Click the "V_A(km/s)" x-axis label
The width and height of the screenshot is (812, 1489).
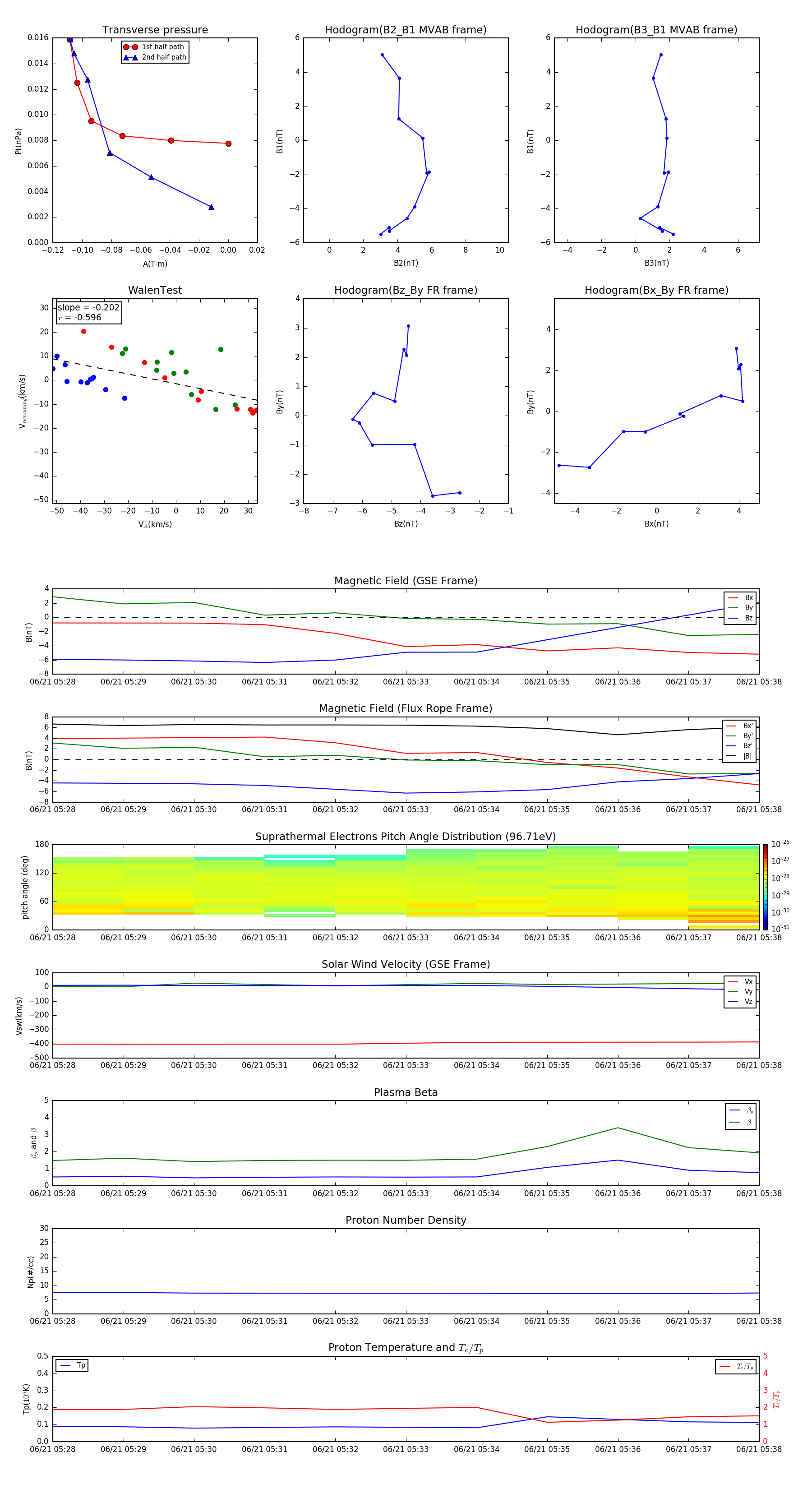pyautogui.click(x=155, y=525)
